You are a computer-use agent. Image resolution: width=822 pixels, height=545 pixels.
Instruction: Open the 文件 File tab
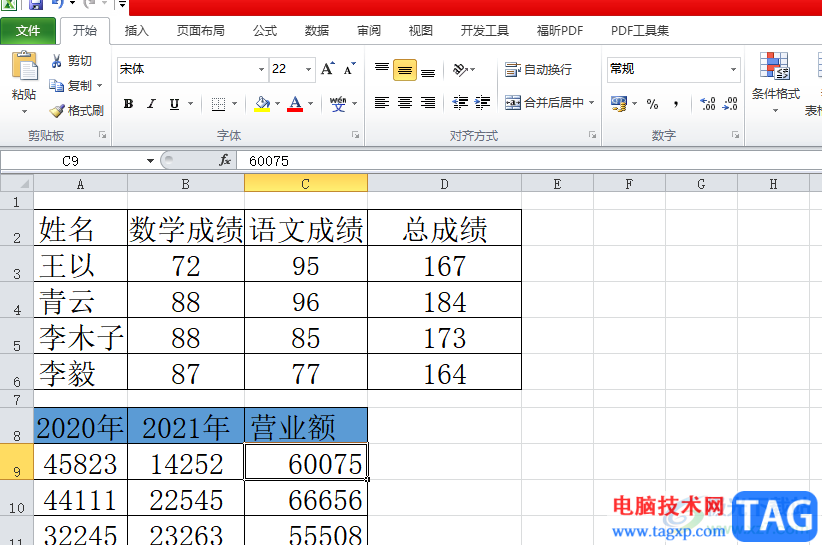(28, 30)
